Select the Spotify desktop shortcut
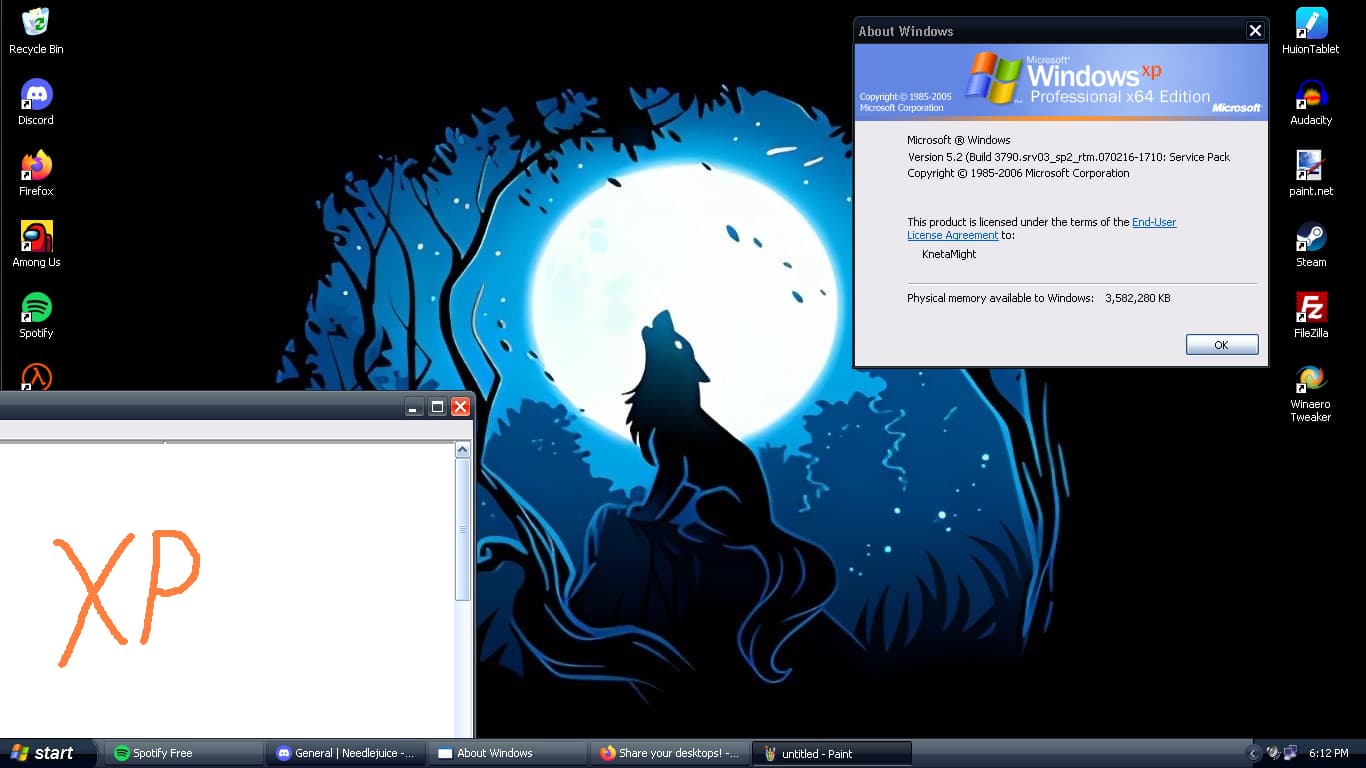 (x=36, y=315)
